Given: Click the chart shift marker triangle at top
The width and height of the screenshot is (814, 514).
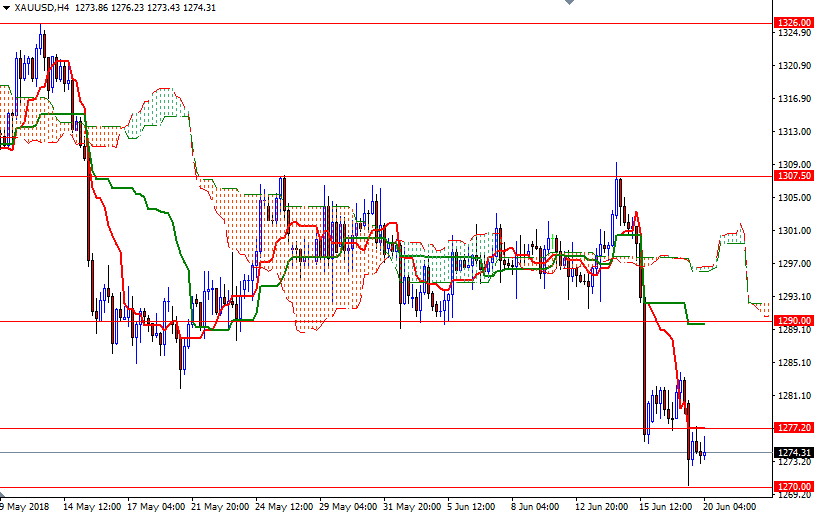Looking at the screenshot, I should tap(569, 3).
